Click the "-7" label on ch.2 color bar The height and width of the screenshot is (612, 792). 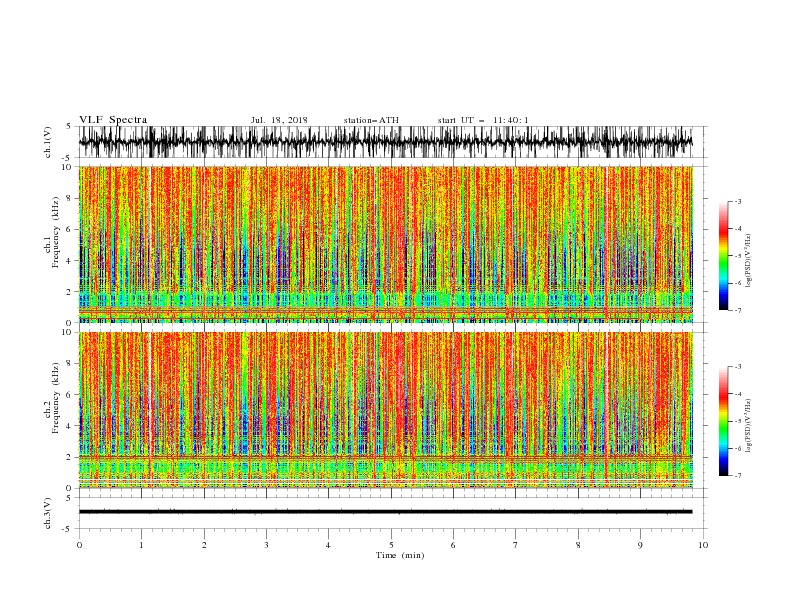click(x=738, y=476)
